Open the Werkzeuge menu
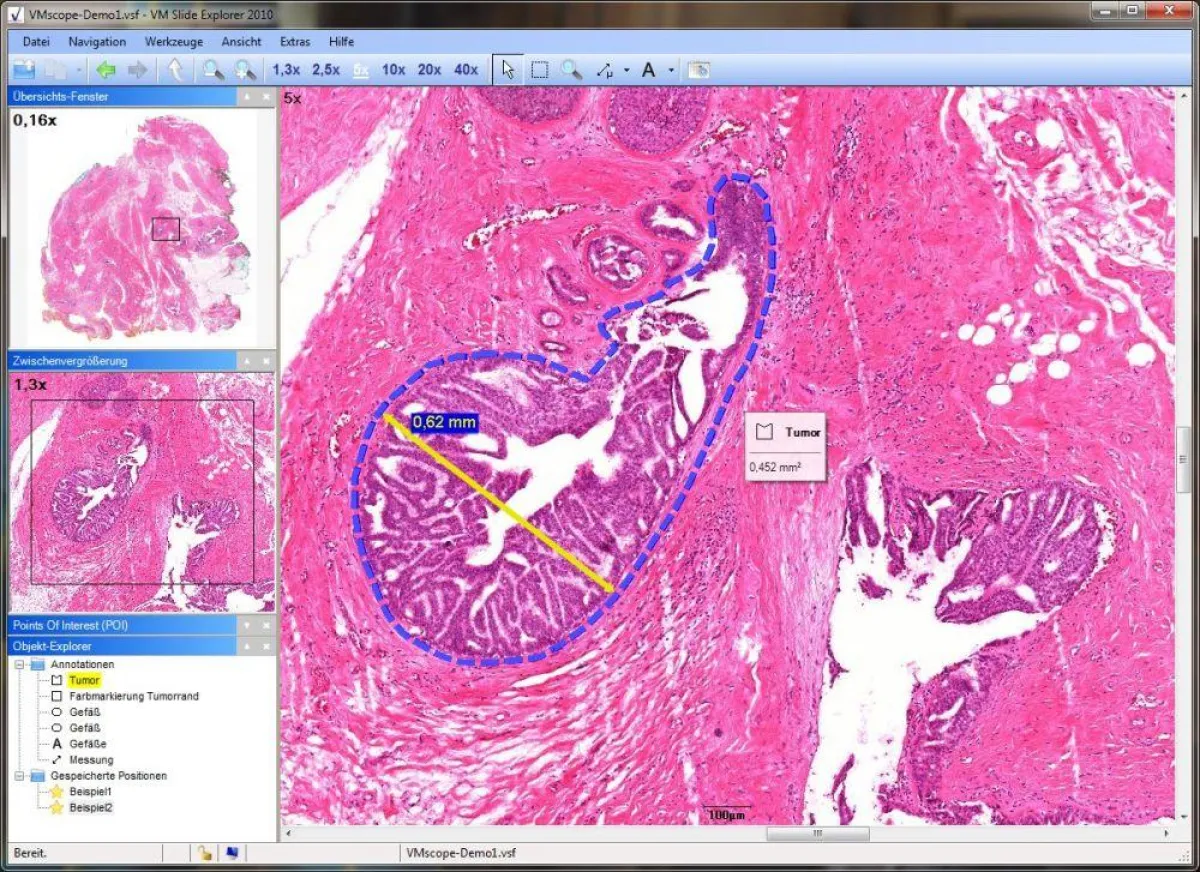This screenshot has width=1200, height=872. (173, 42)
